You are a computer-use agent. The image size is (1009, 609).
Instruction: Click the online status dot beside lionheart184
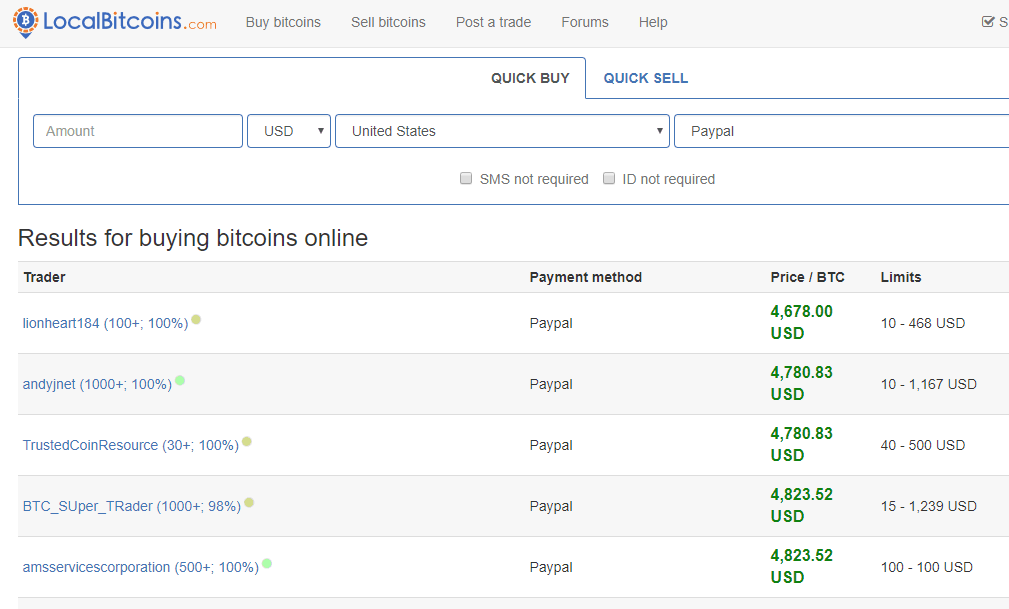196,319
